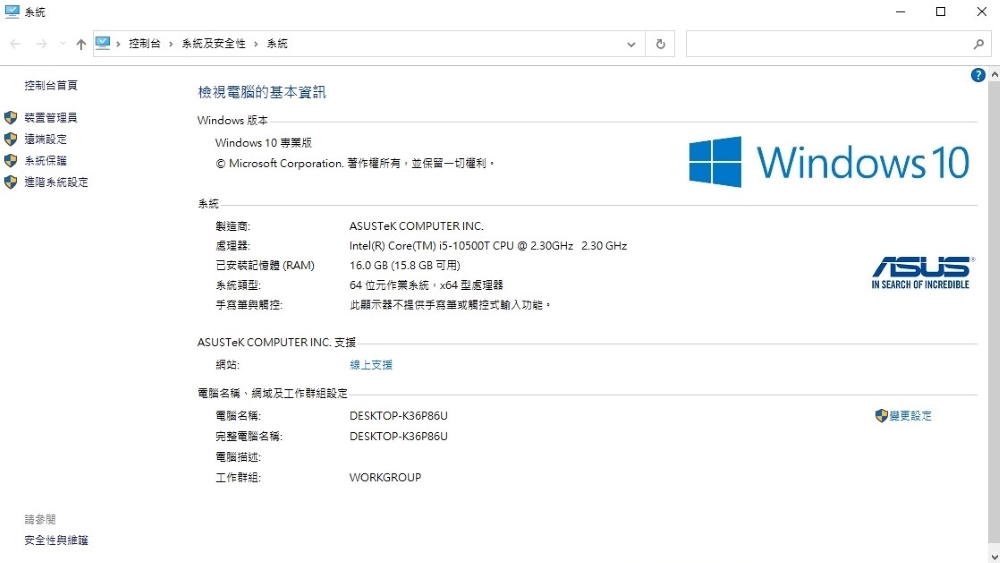Click the system window title icon
Image resolution: width=1000 pixels, height=563 pixels.
point(12,11)
